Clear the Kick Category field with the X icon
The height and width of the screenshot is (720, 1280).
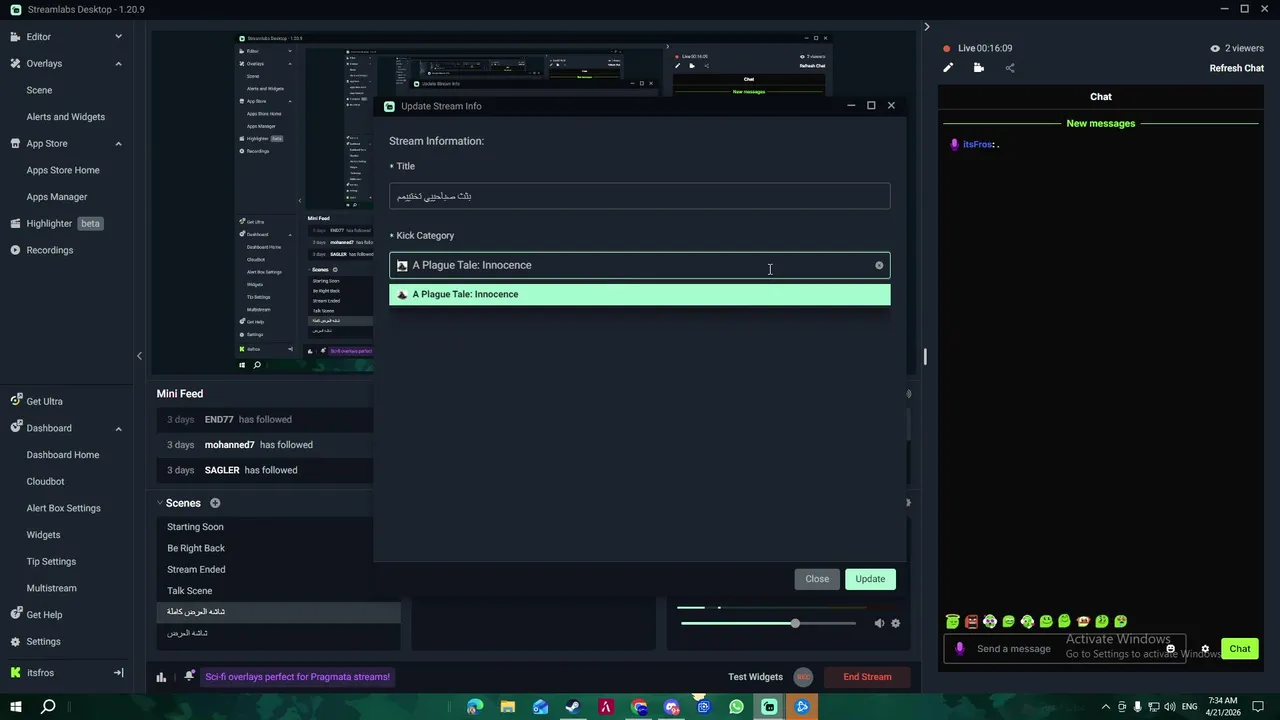[879, 265]
